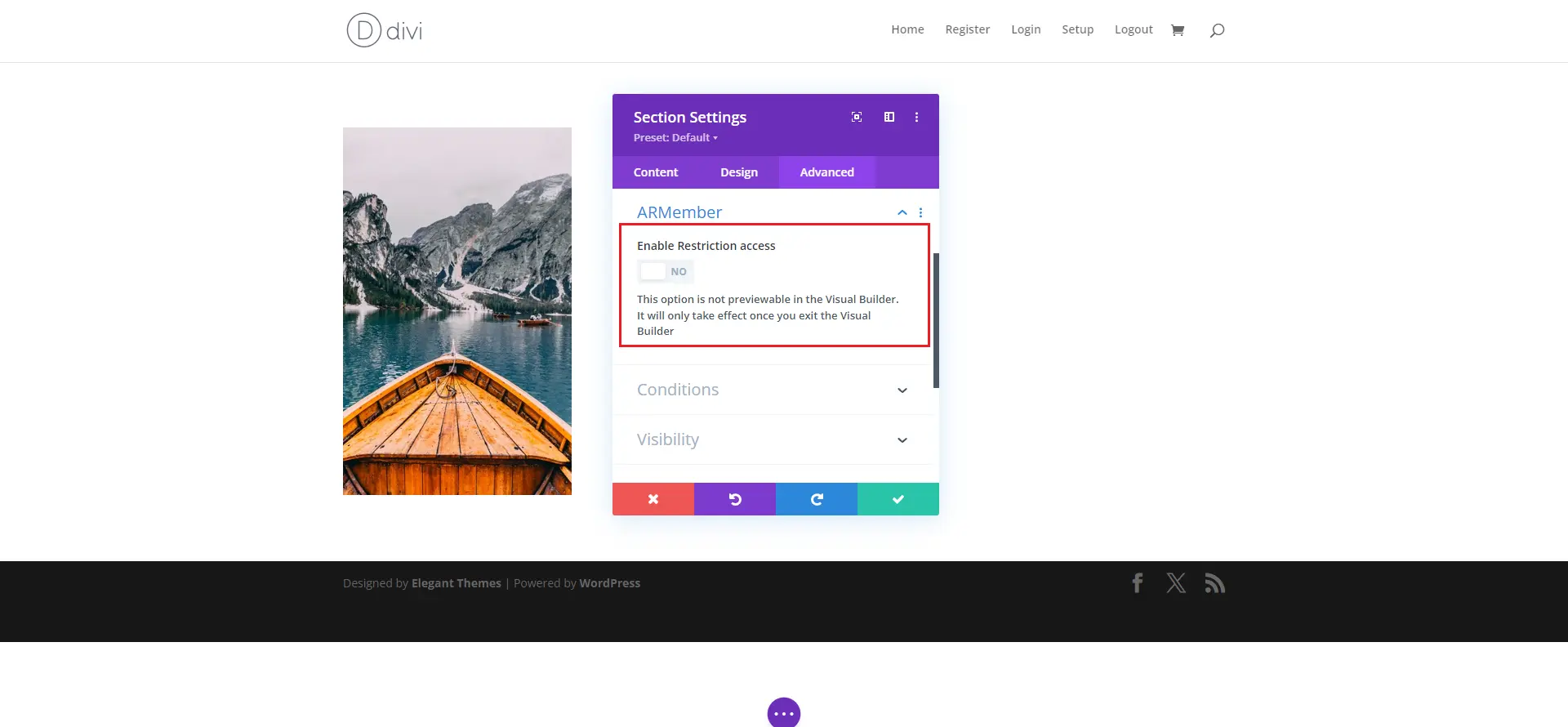Open the Login menu item

pyautogui.click(x=1026, y=29)
